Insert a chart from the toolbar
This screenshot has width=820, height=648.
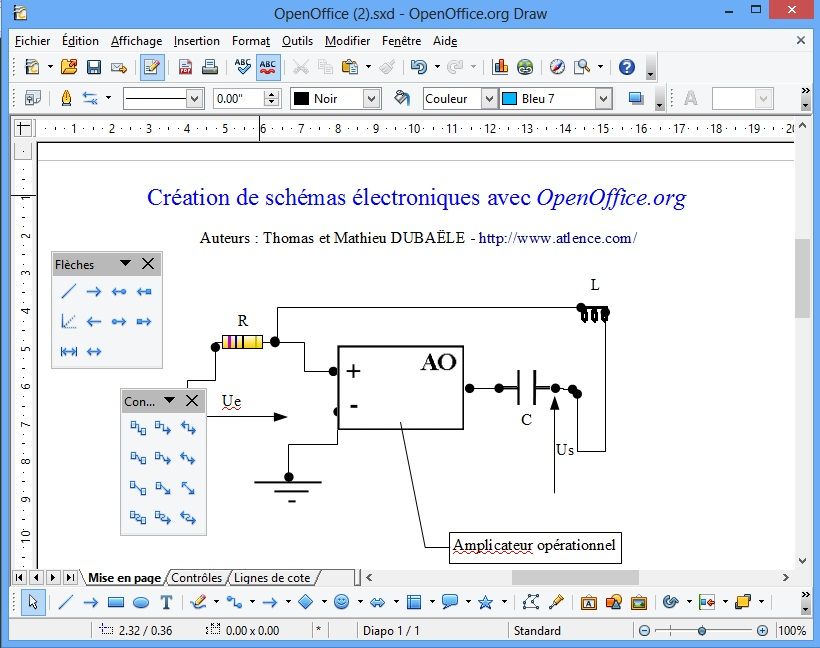point(500,67)
